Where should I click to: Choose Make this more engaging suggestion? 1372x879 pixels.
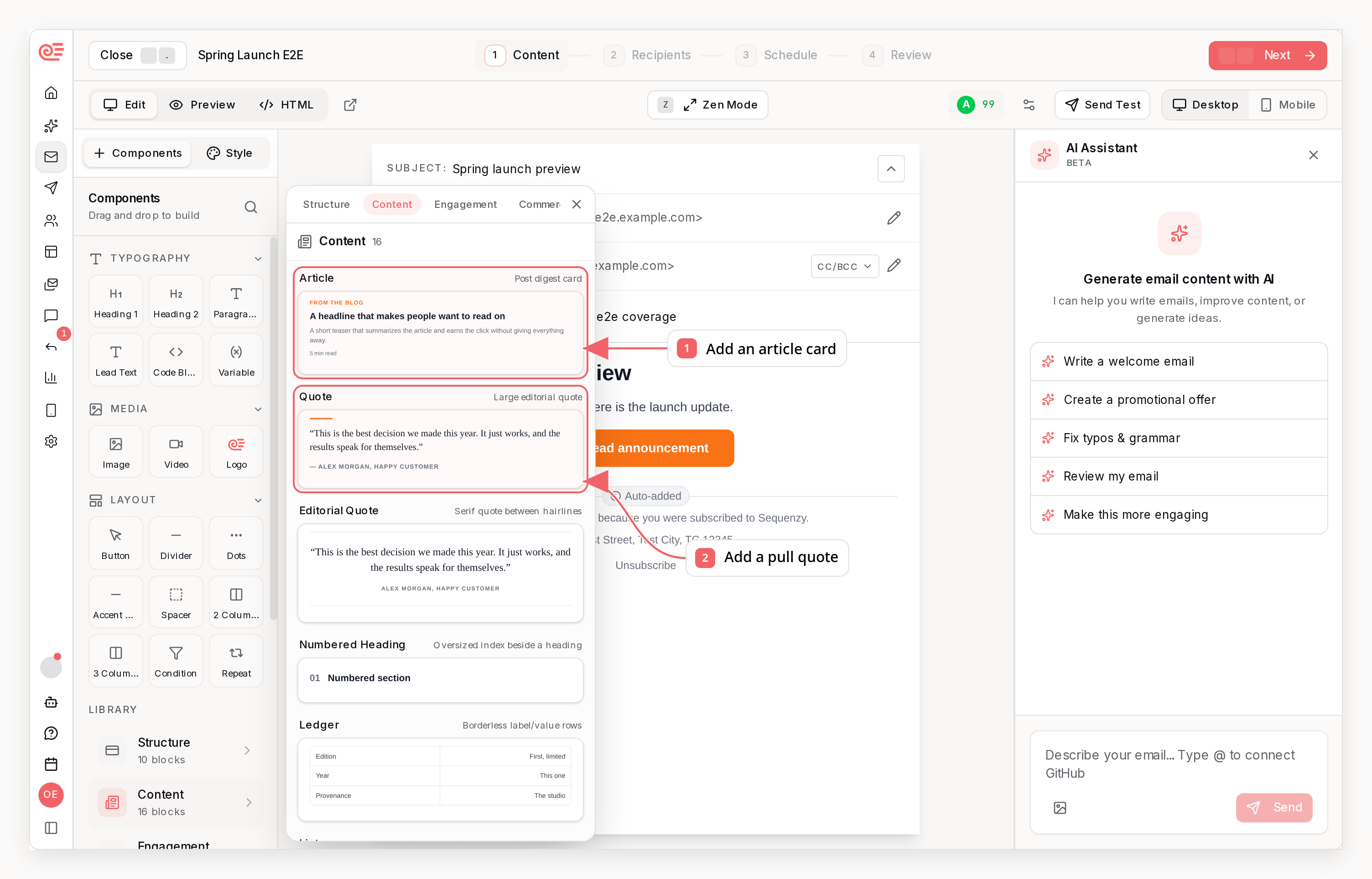[x=1179, y=515]
